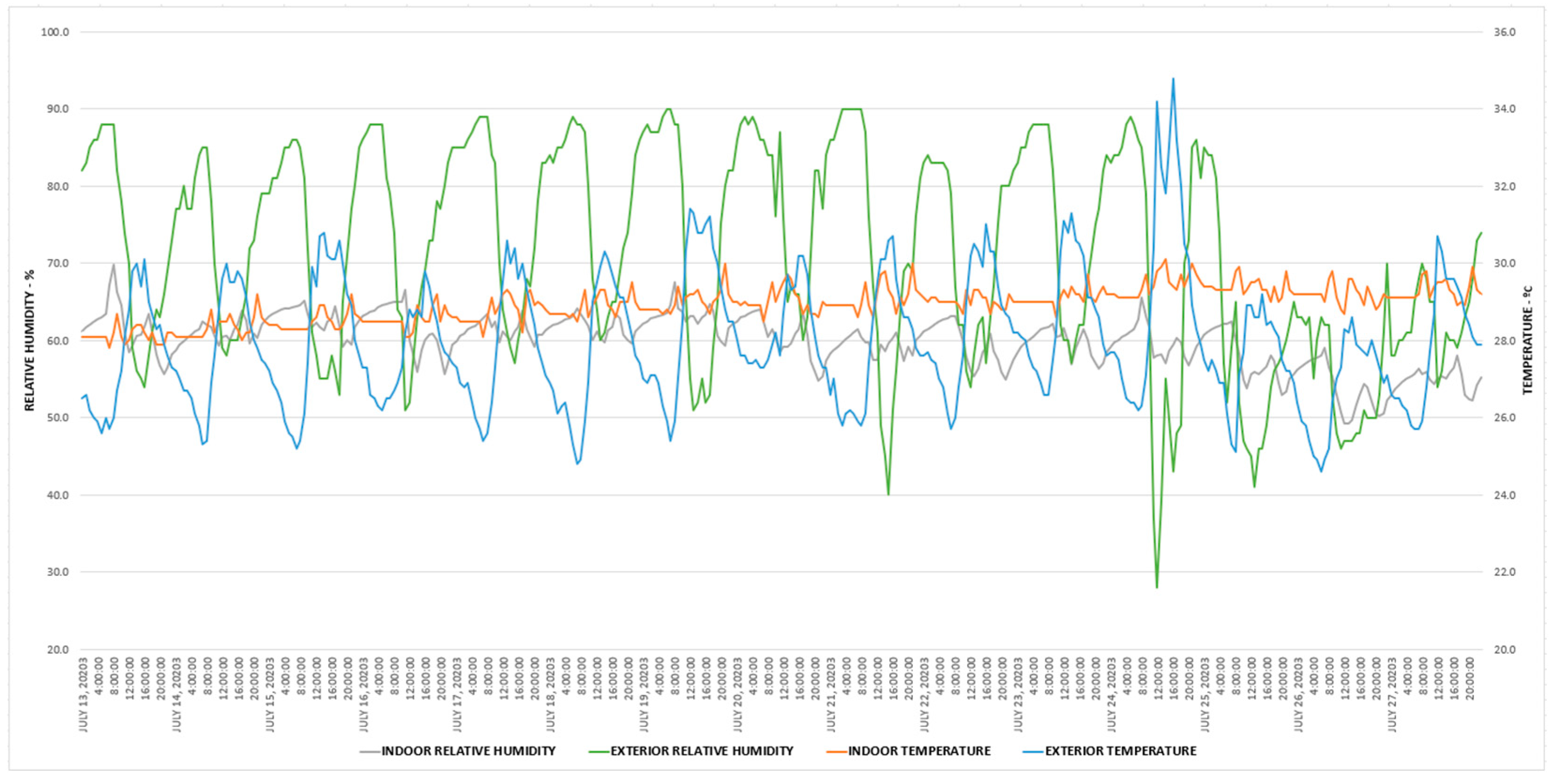
Task: Select the JULY 27, 20203 date label
Action: point(1392,694)
